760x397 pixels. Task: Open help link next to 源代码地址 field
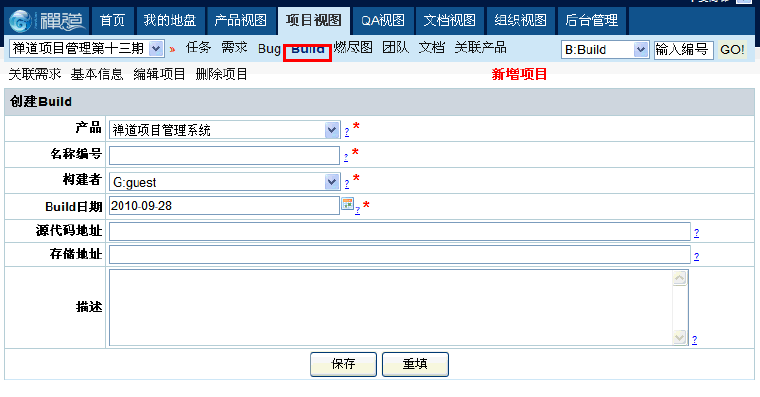click(x=697, y=233)
